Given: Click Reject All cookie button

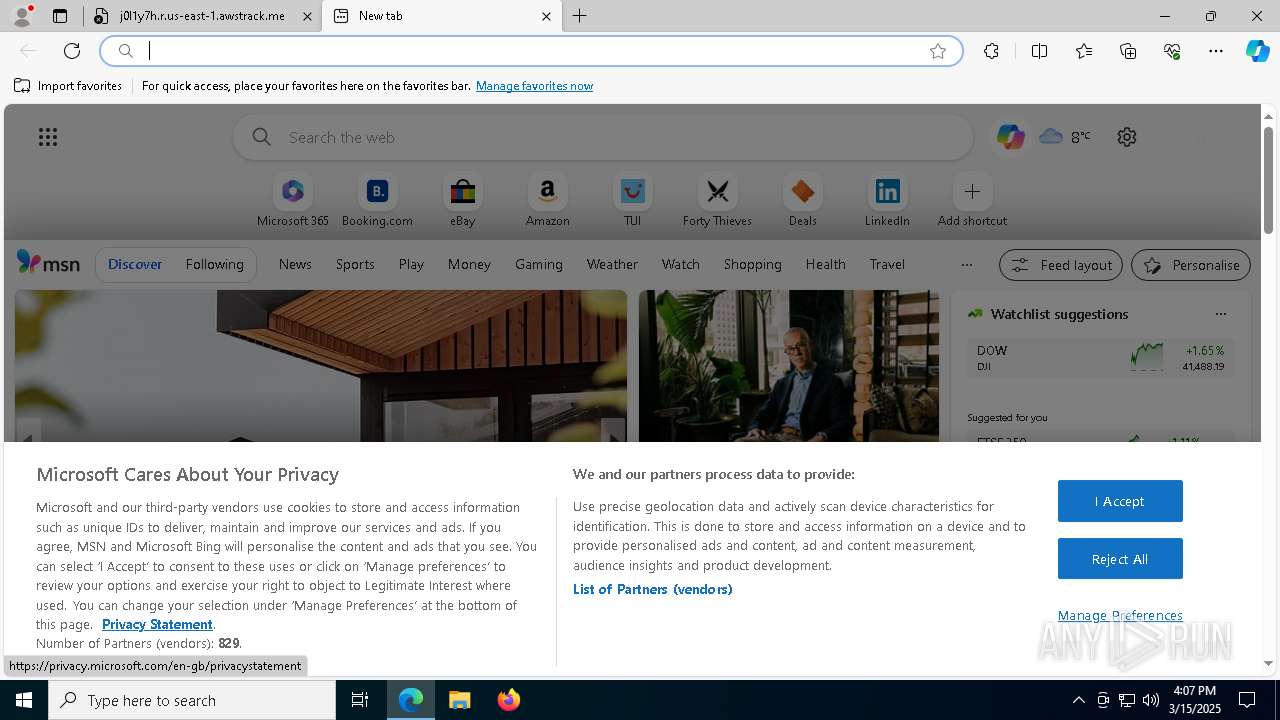Looking at the screenshot, I should click(x=1120, y=559).
